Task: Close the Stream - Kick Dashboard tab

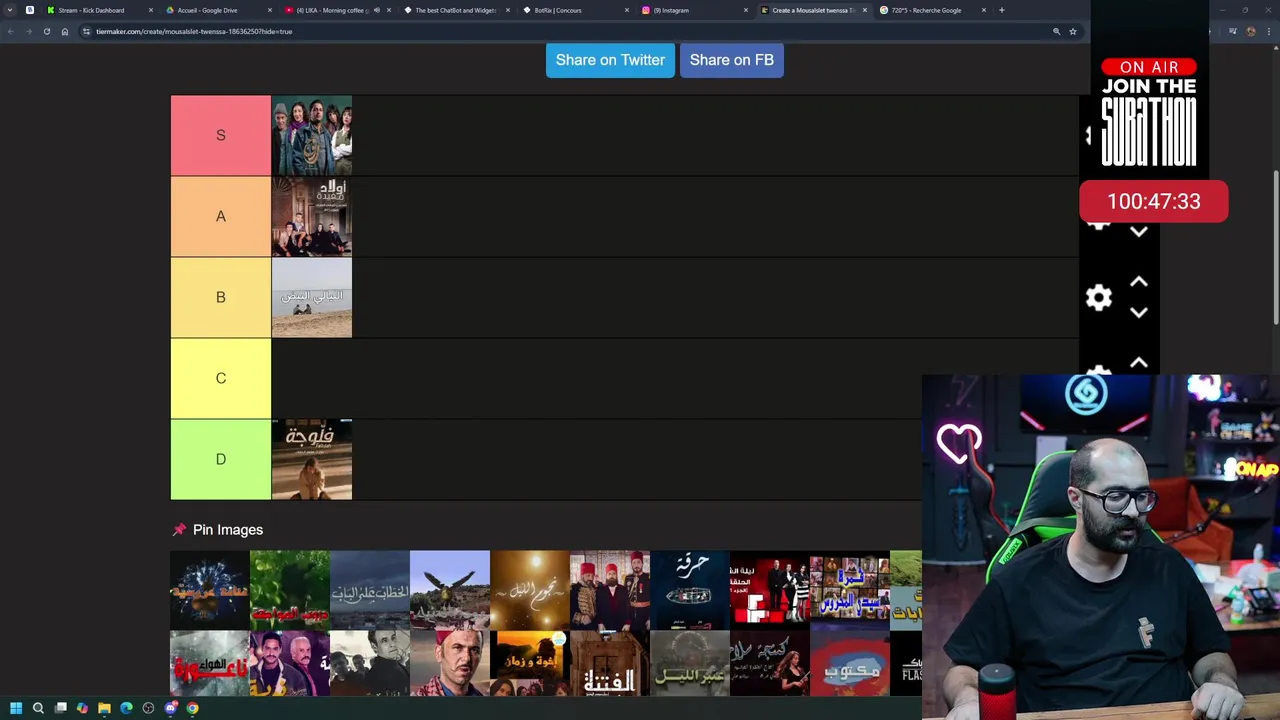Action: point(150,10)
